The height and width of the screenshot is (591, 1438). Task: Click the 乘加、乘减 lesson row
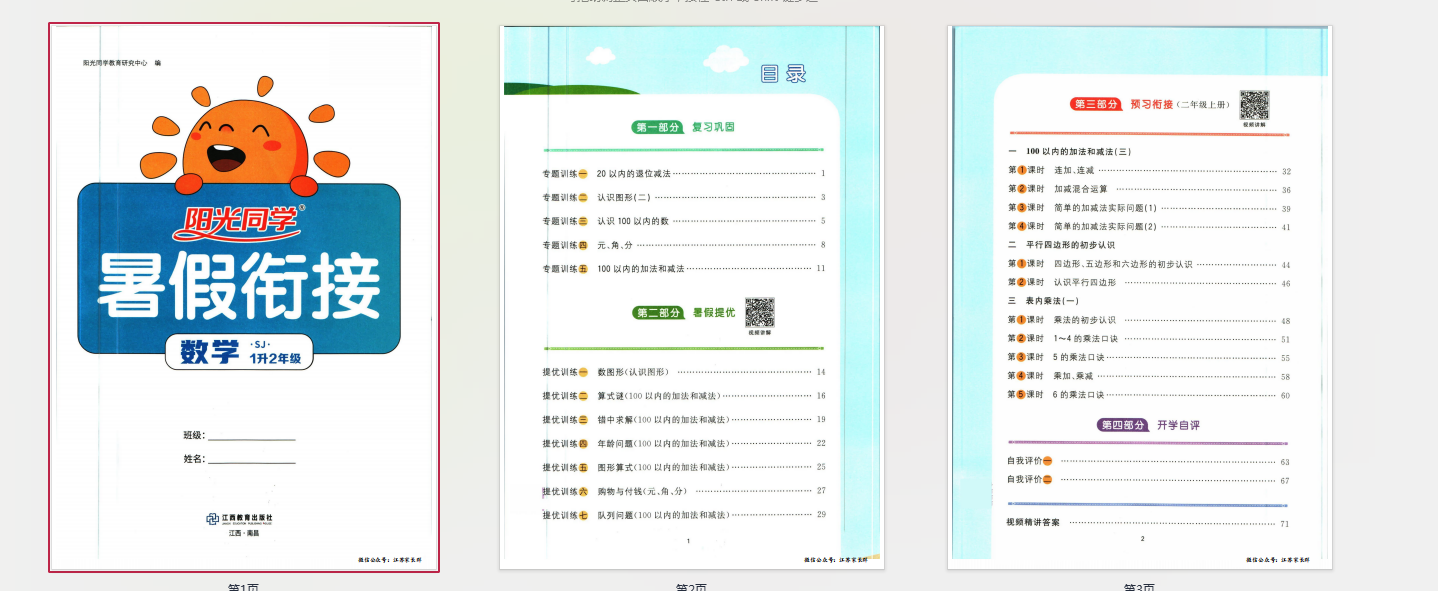[1149, 376]
